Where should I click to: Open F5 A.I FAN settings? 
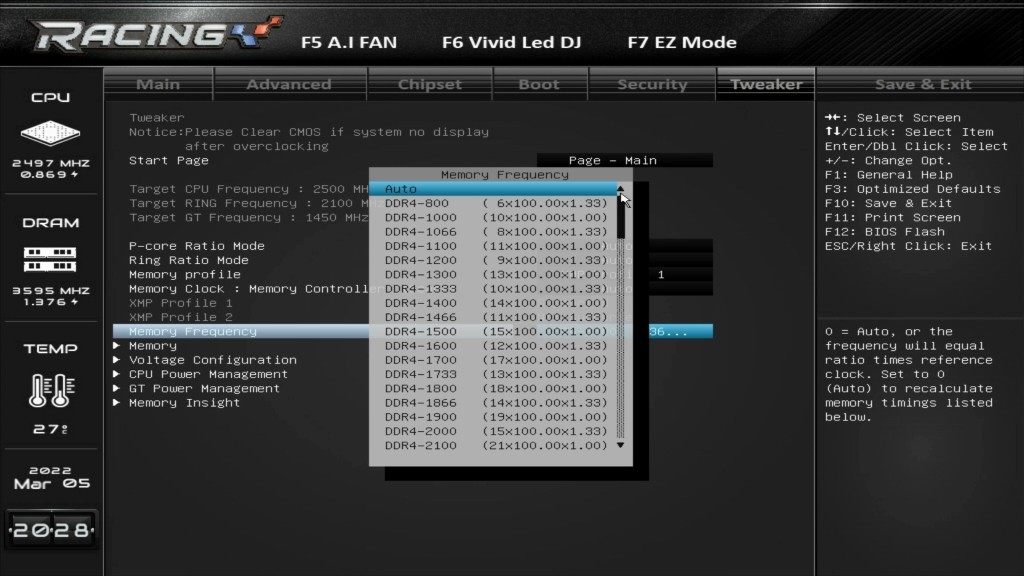pyautogui.click(x=349, y=43)
